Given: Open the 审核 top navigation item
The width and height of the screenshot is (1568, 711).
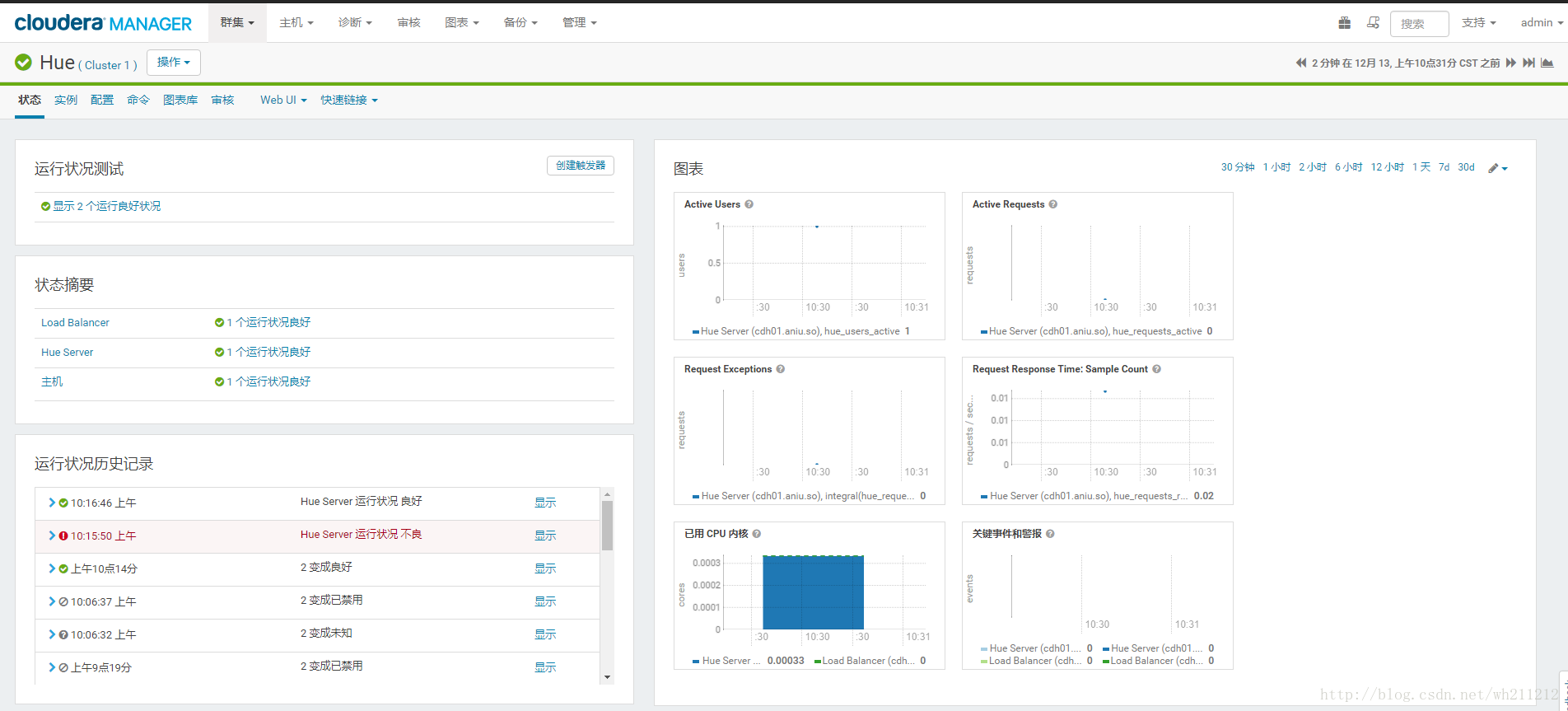Looking at the screenshot, I should point(408,22).
